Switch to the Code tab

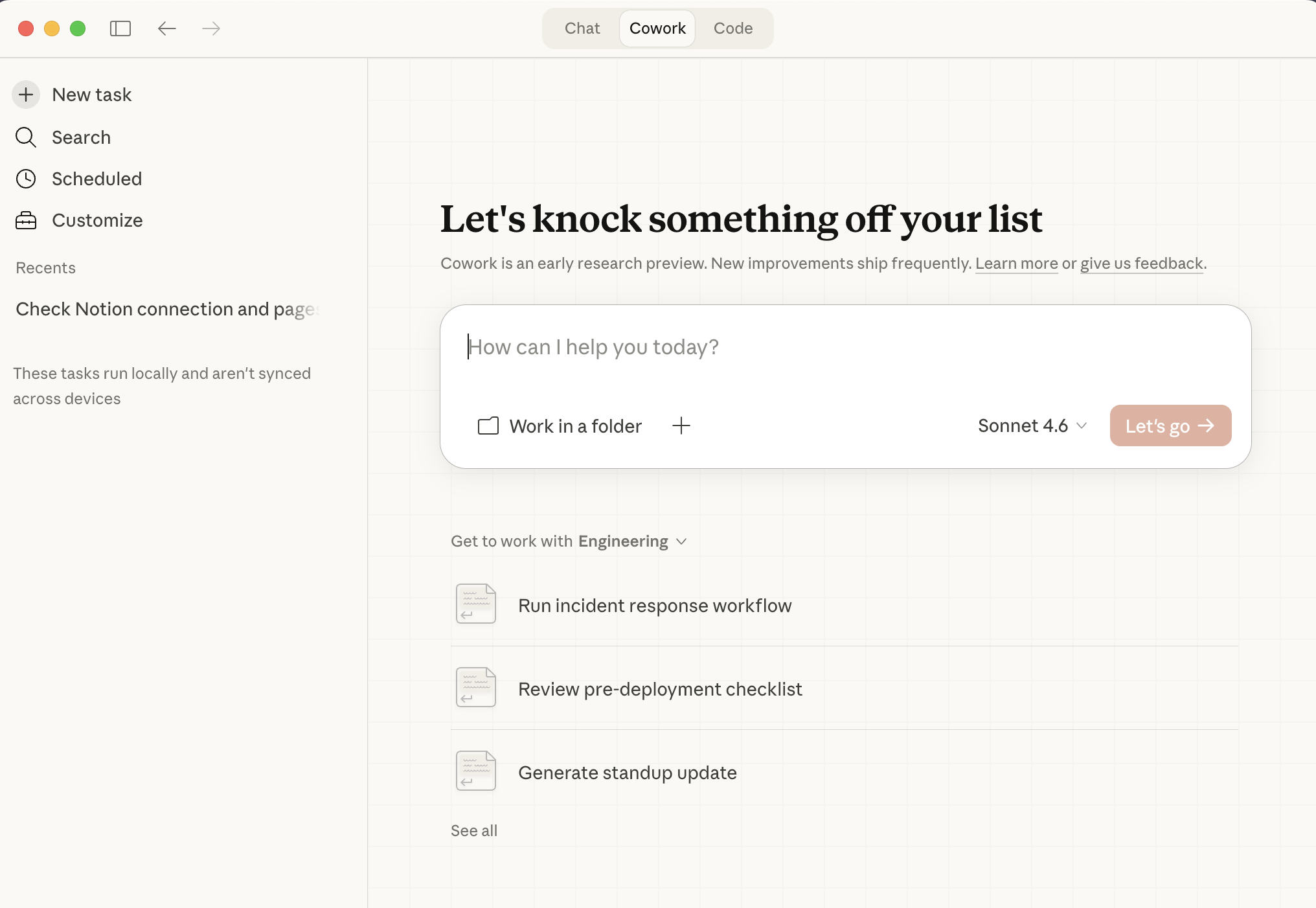coord(733,28)
